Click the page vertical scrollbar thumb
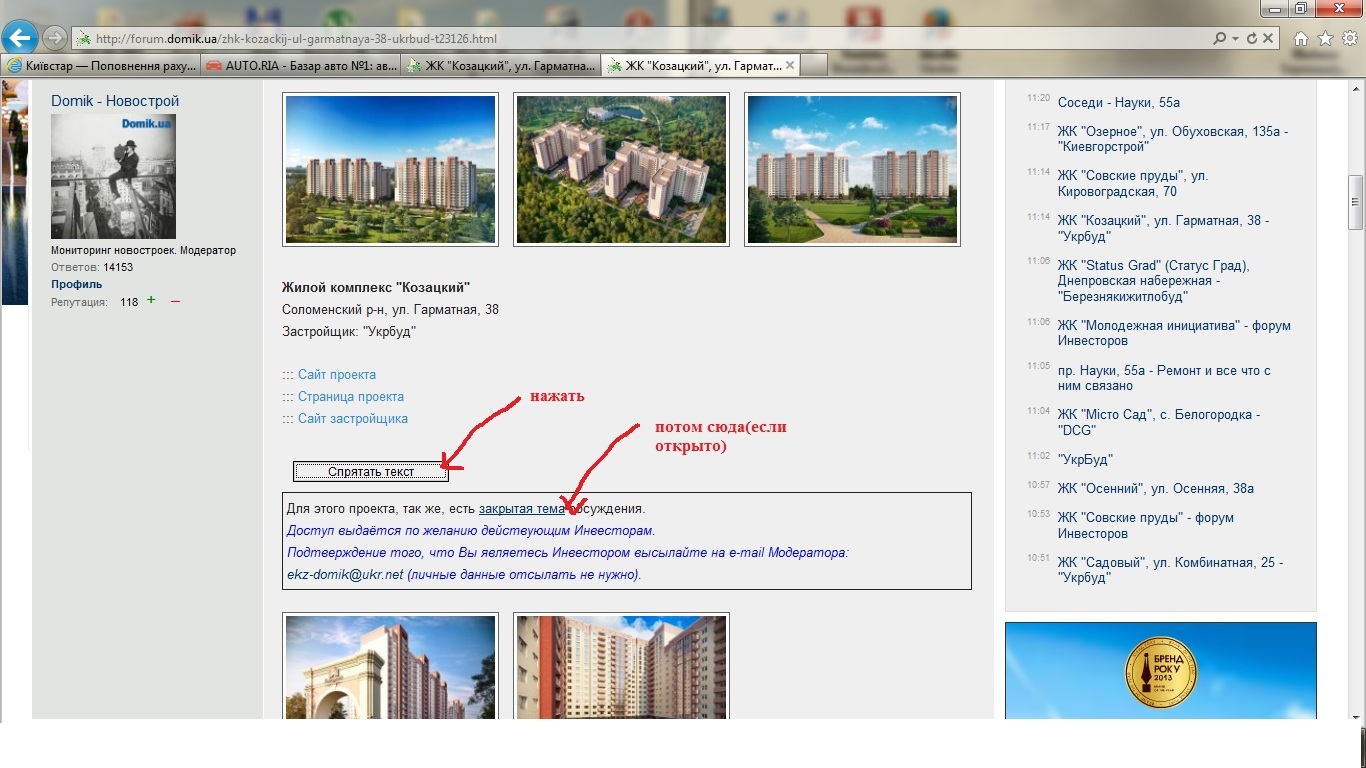Image resolution: width=1366 pixels, height=768 pixels. [x=1356, y=202]
